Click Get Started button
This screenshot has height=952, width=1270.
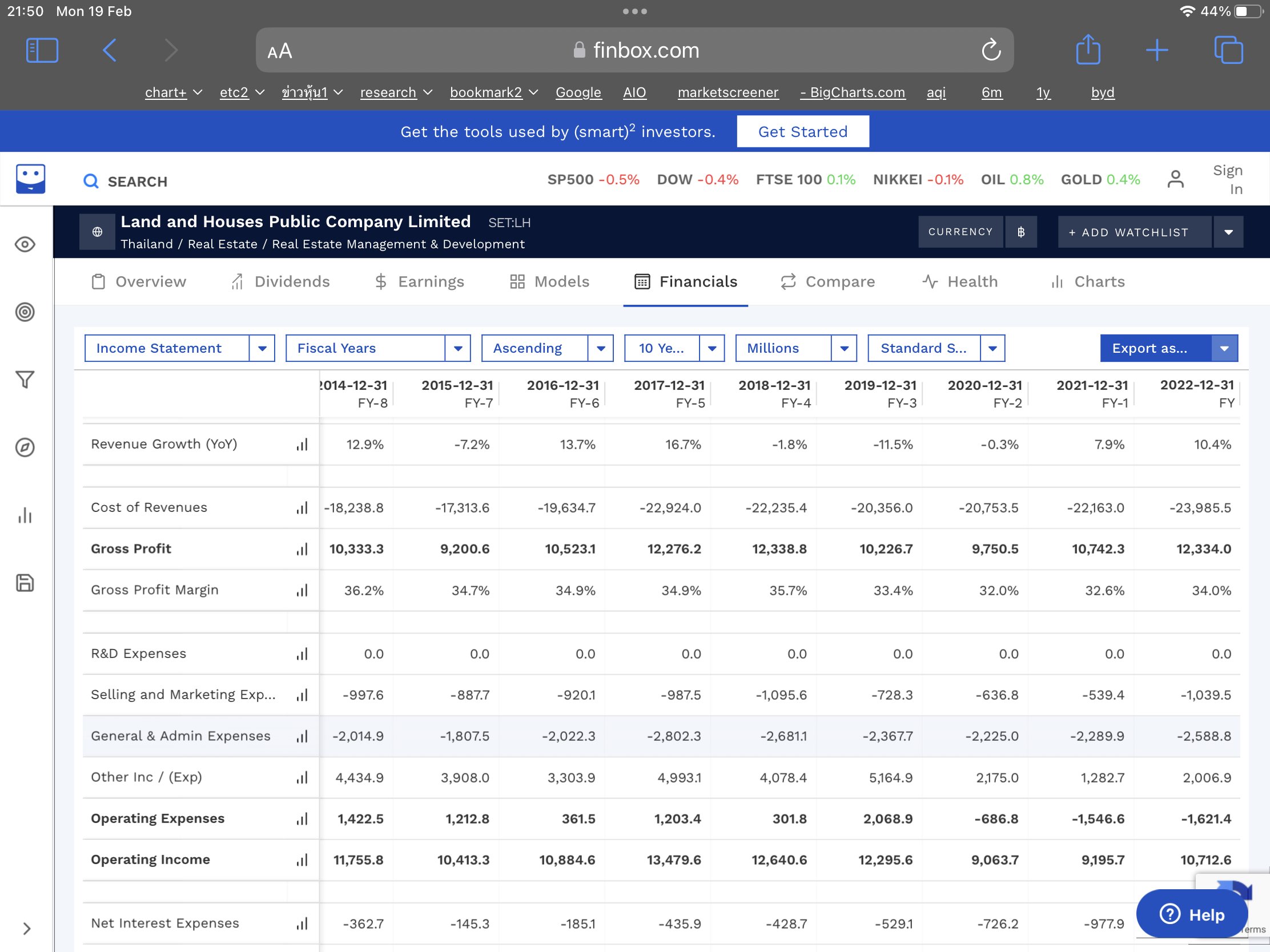pyautogui.click(x=803, y=131)
